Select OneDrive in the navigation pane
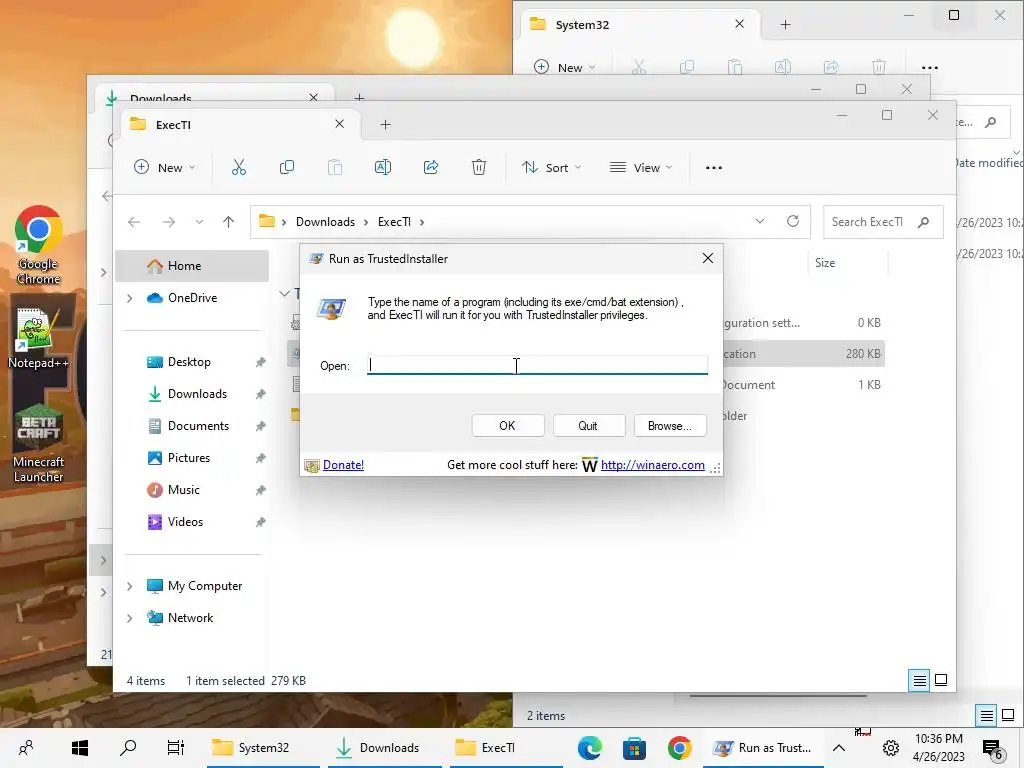Screen dimensions: 1024x768 [x=192, y=298]
